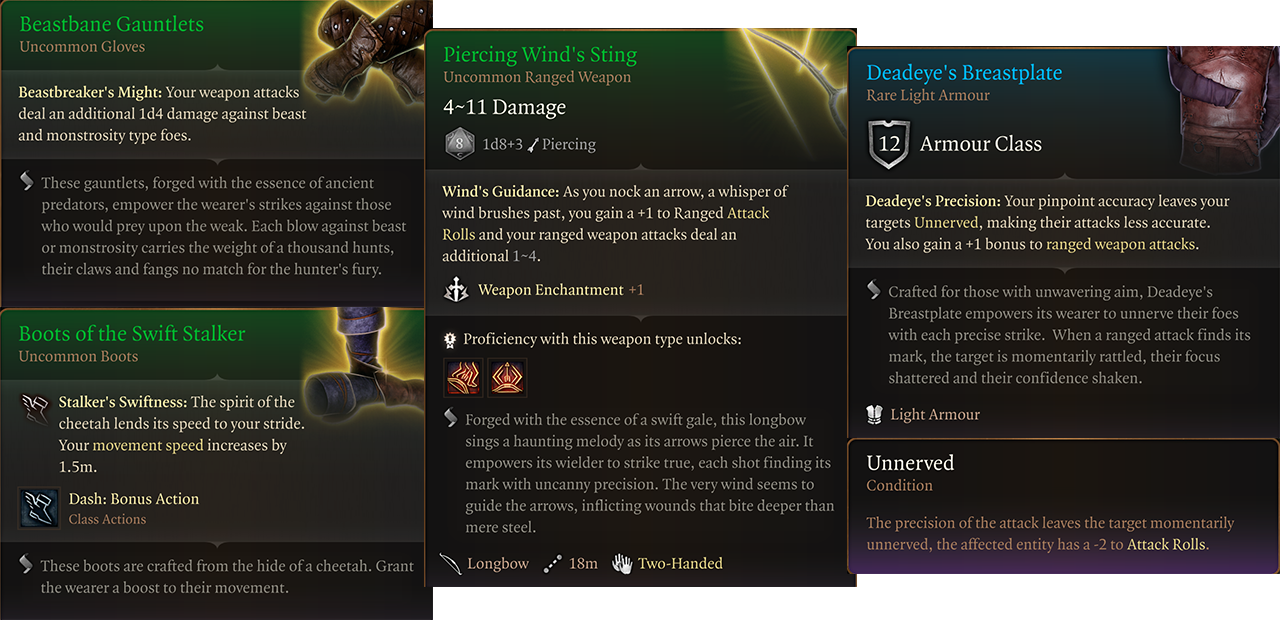Click the 'Attack Rolls' link in Unnerved condition
Viewport: 1280px width, 620px height.
tap(1167, 545)
